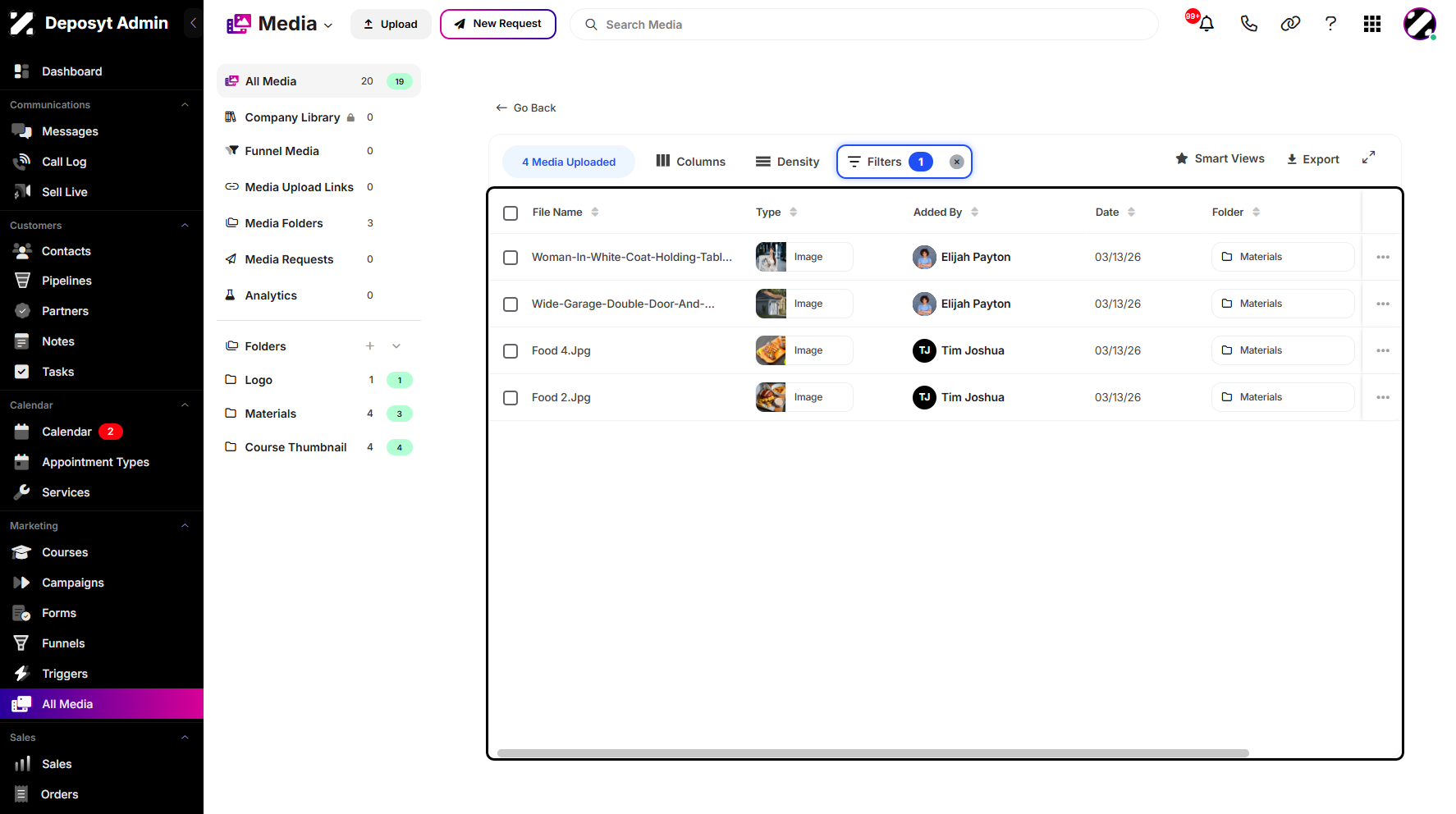Screen dimensions: 1456x814
Task: Export the media list
Action: point(1312,159)
